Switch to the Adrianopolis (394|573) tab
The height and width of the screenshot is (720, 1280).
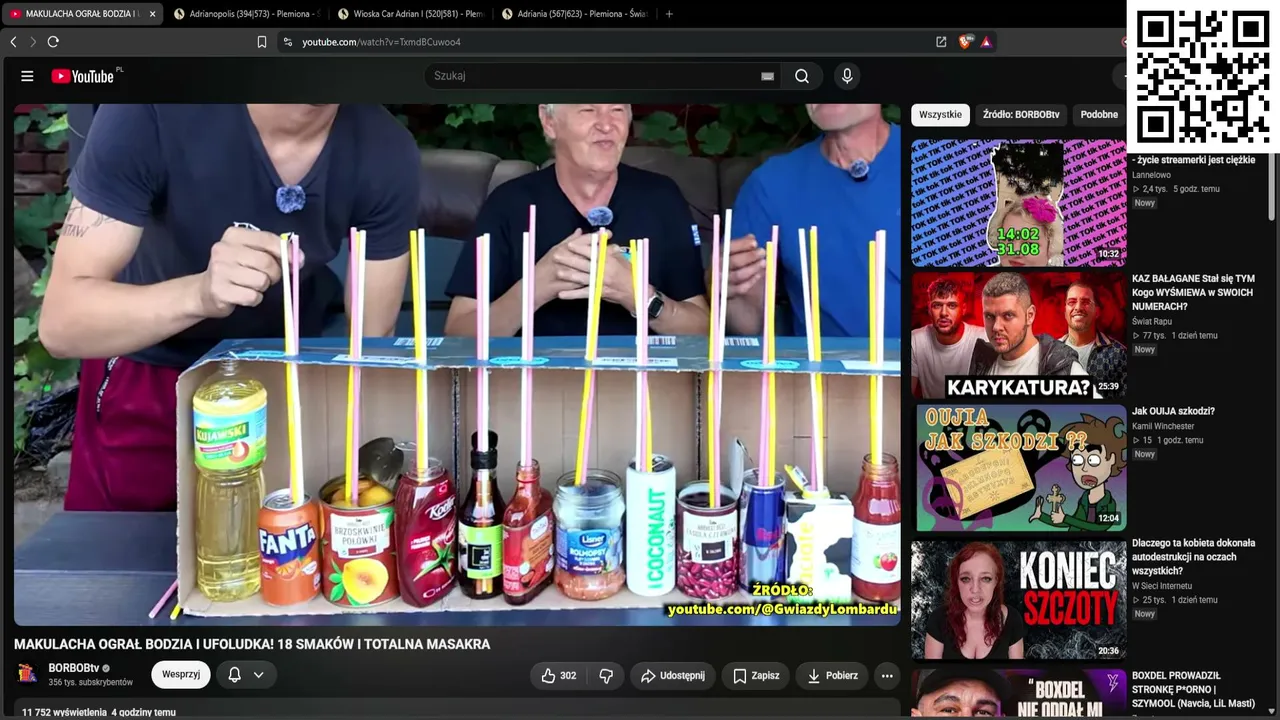(246, 14)
